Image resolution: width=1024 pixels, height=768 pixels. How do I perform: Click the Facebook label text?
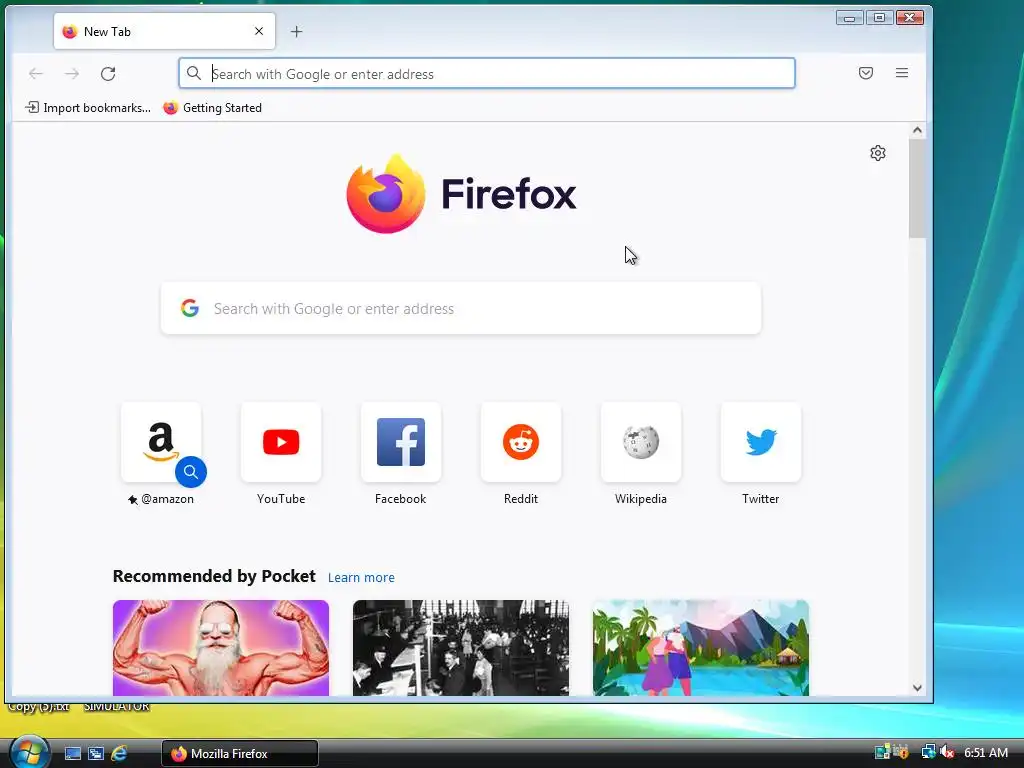tap(400, 499)
